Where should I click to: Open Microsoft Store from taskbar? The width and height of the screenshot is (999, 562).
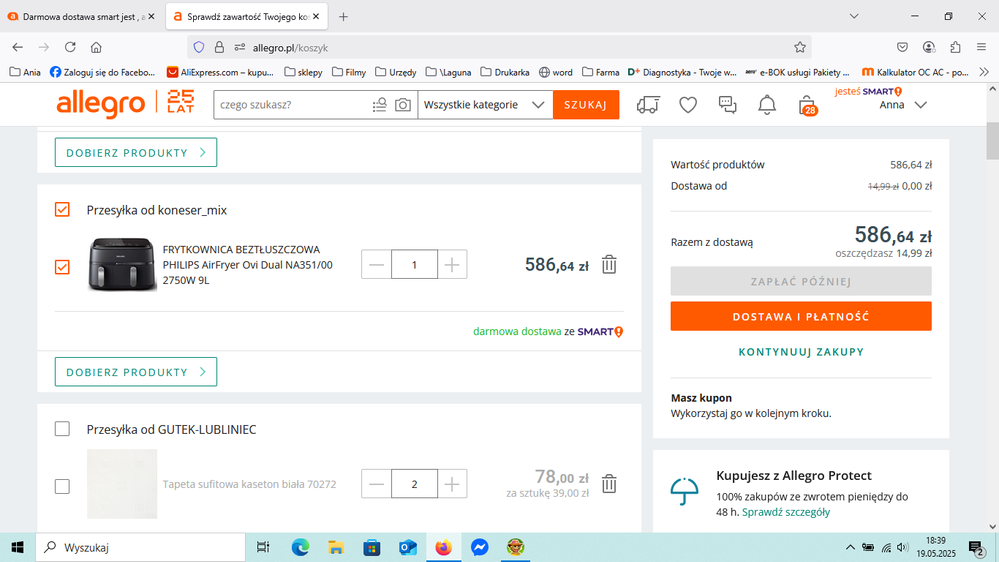point(372,547)
